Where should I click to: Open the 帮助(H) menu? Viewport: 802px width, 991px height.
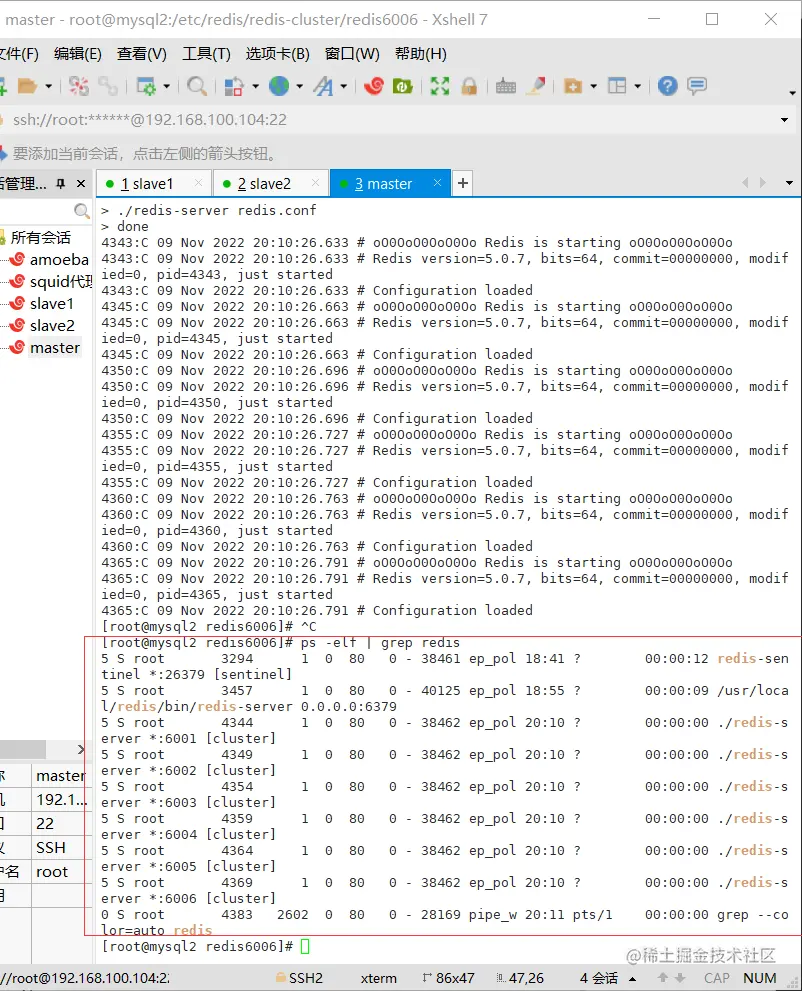(x=421, y=54)
